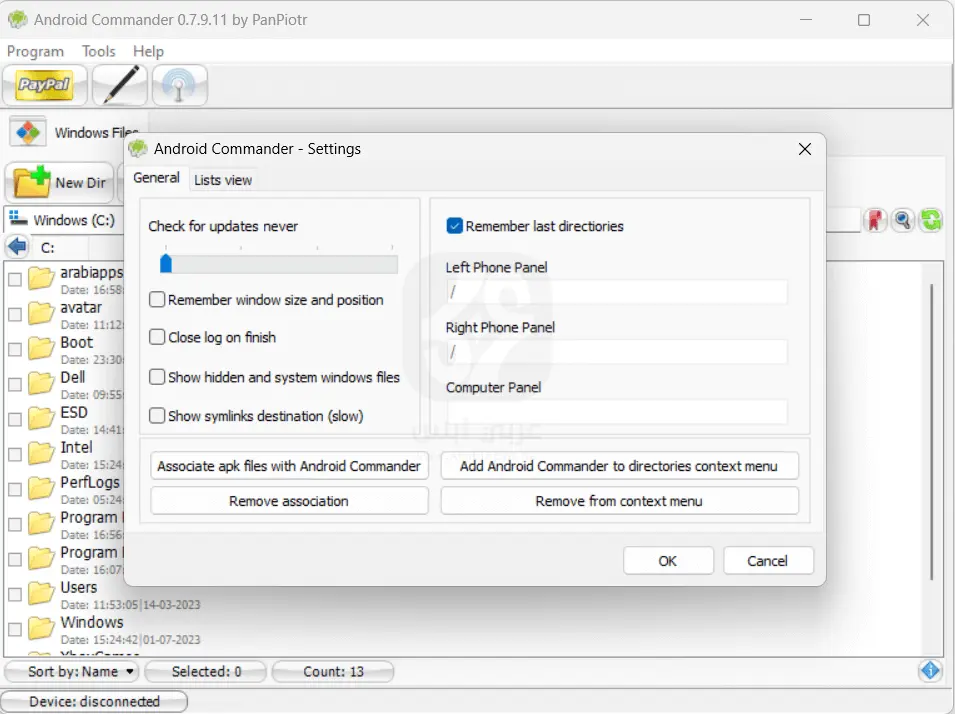
Task: Click the red bookmark icon near the search box
Action: pos(875,220)
